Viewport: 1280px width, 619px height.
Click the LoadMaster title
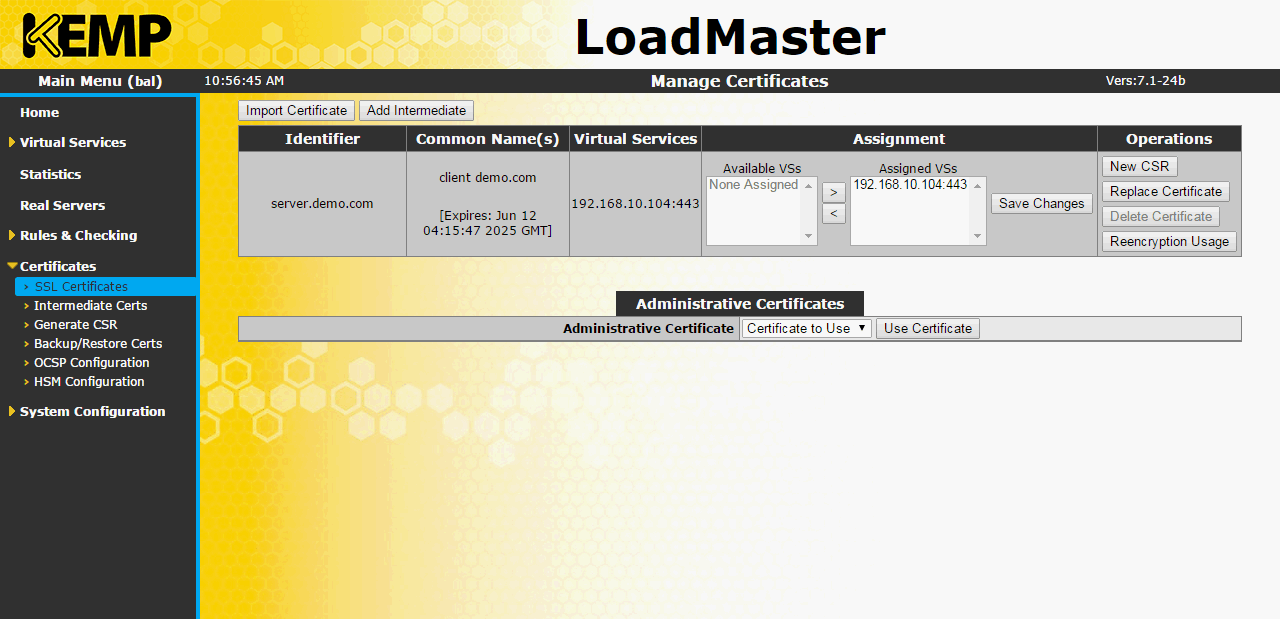pos(730,37)
